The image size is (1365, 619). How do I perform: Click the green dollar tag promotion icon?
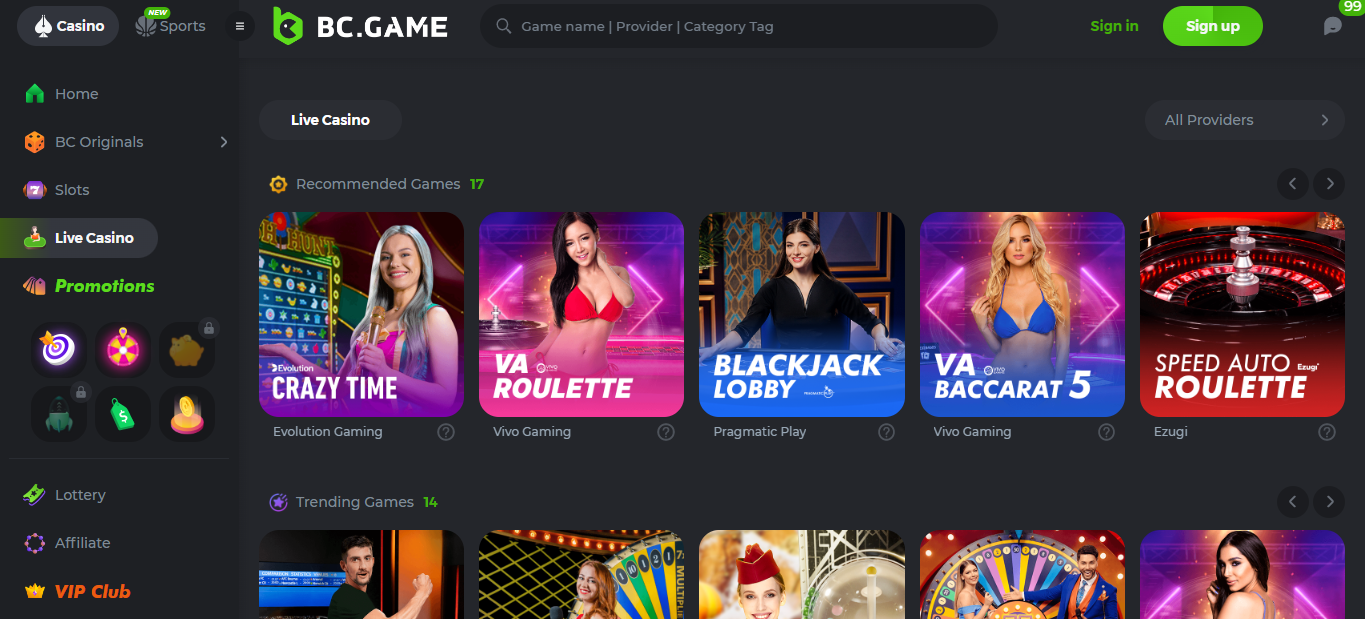pos(123,413)
